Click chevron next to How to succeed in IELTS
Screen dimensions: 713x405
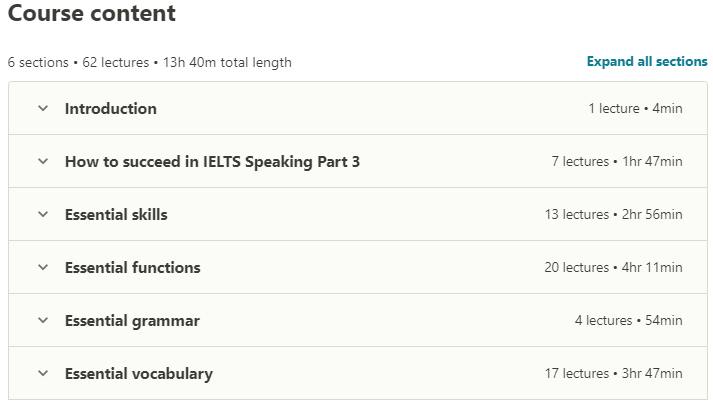(43, 161)
